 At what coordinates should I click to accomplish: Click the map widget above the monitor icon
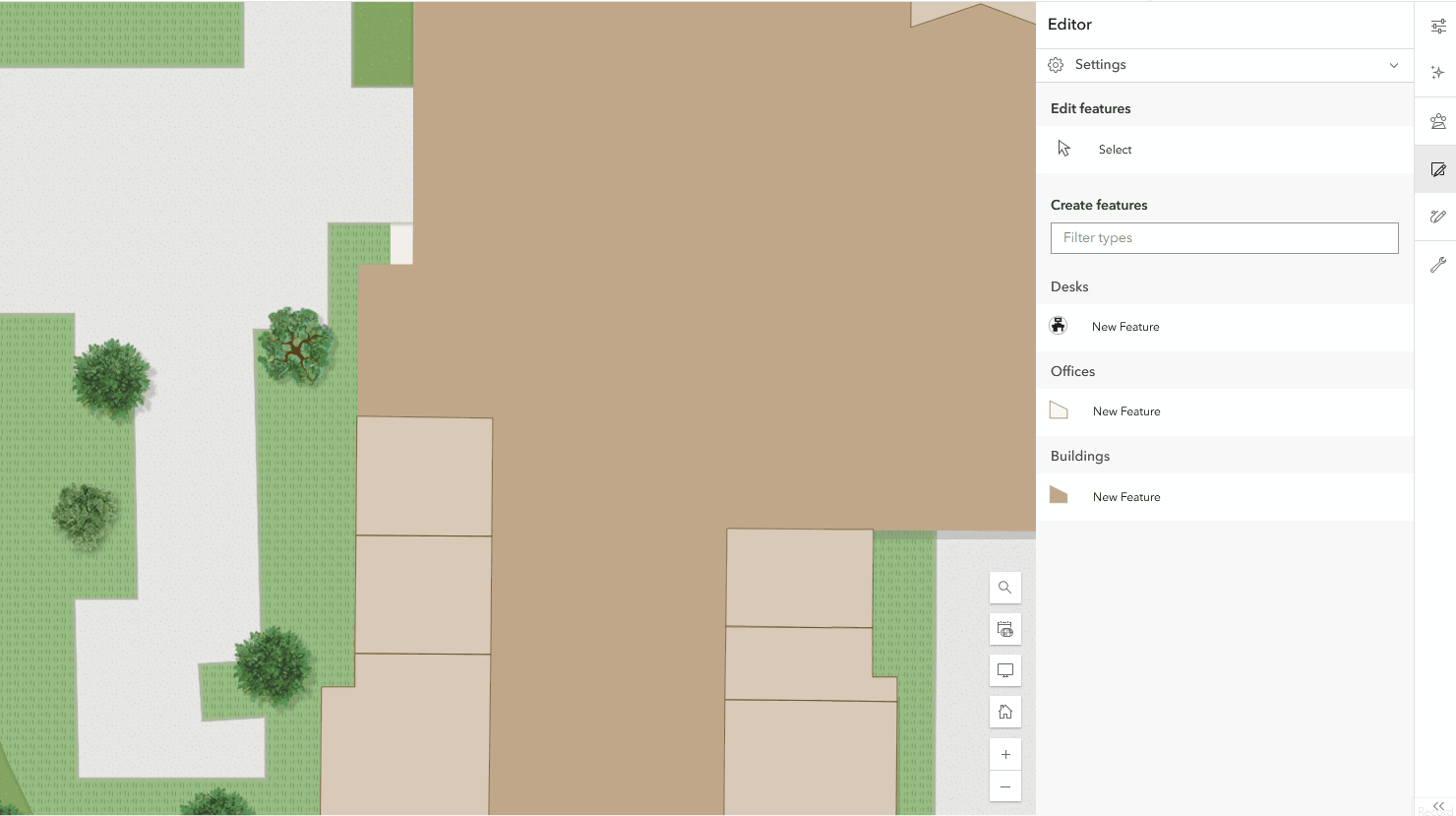point(1004,629)
